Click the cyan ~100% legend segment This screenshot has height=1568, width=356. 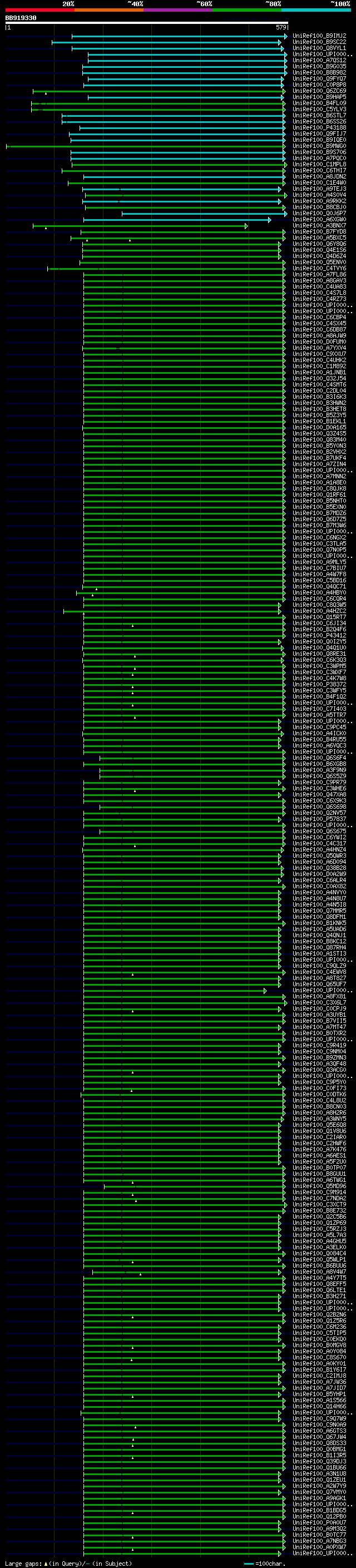(x=317, y=10)
